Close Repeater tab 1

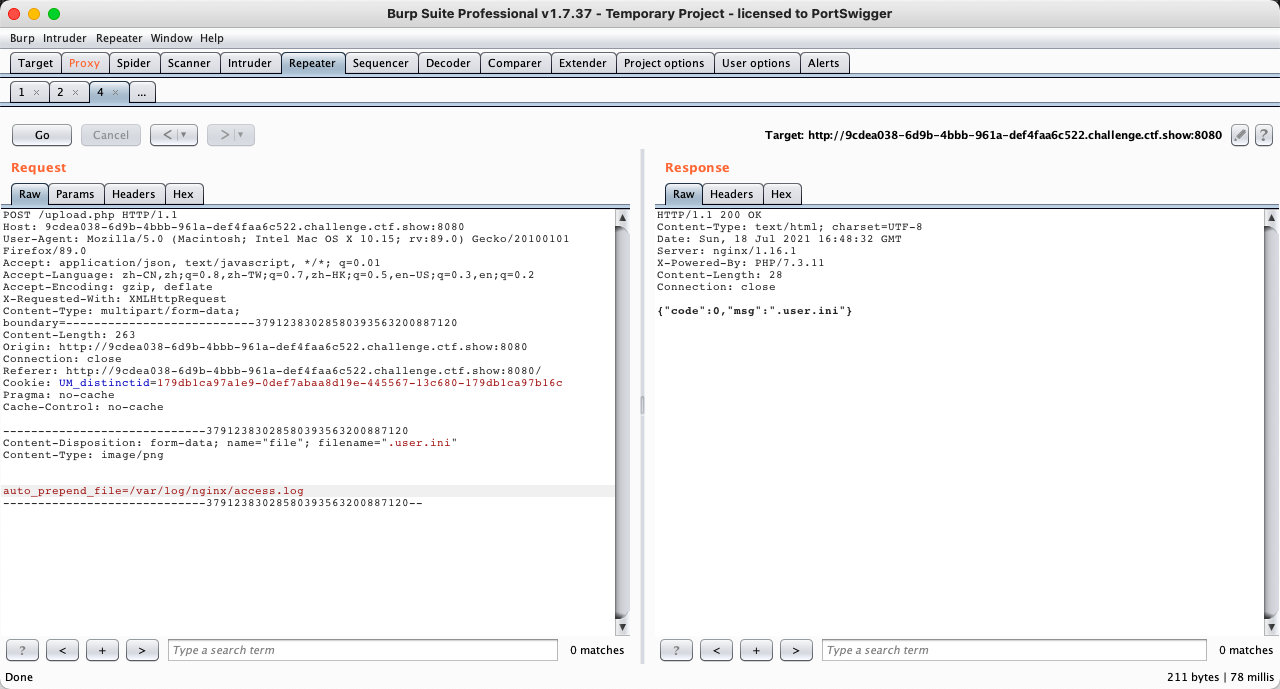click(x=36, y=92)
